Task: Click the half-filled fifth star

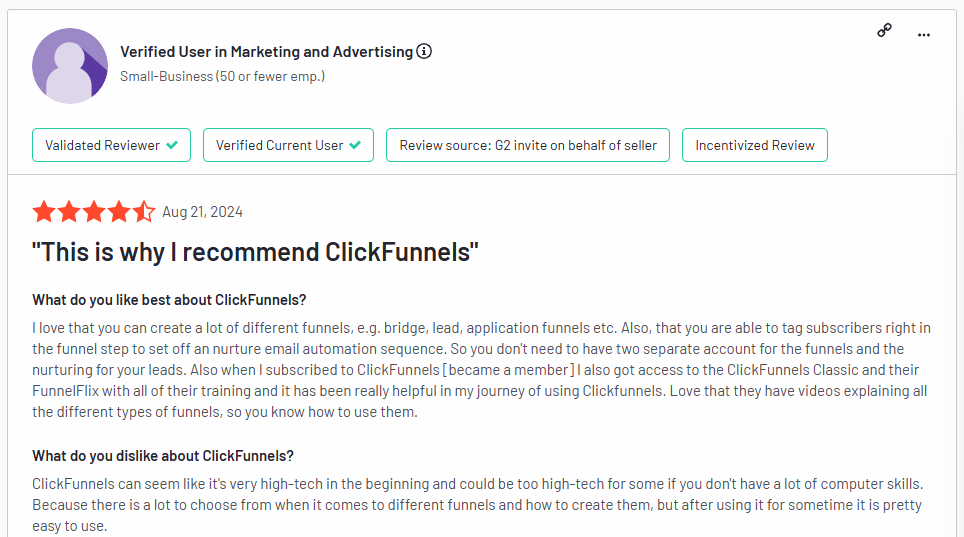Action: click(144, 212)
